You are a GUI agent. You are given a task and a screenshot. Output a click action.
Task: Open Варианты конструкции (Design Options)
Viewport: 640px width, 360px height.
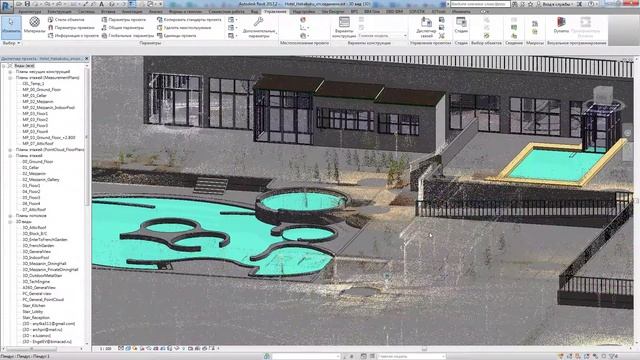click(x=344, y=27)
